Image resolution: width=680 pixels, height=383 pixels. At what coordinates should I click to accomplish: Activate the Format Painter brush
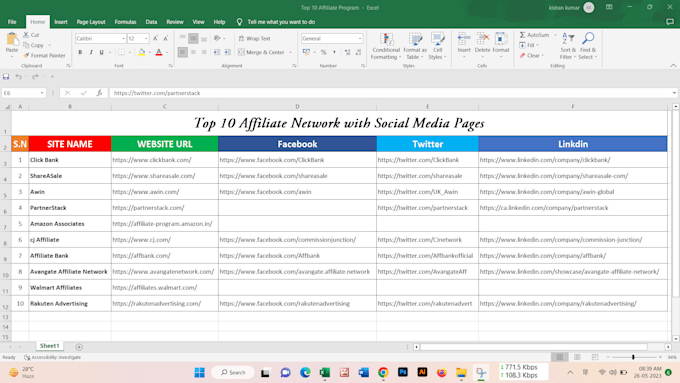point(44,56)
